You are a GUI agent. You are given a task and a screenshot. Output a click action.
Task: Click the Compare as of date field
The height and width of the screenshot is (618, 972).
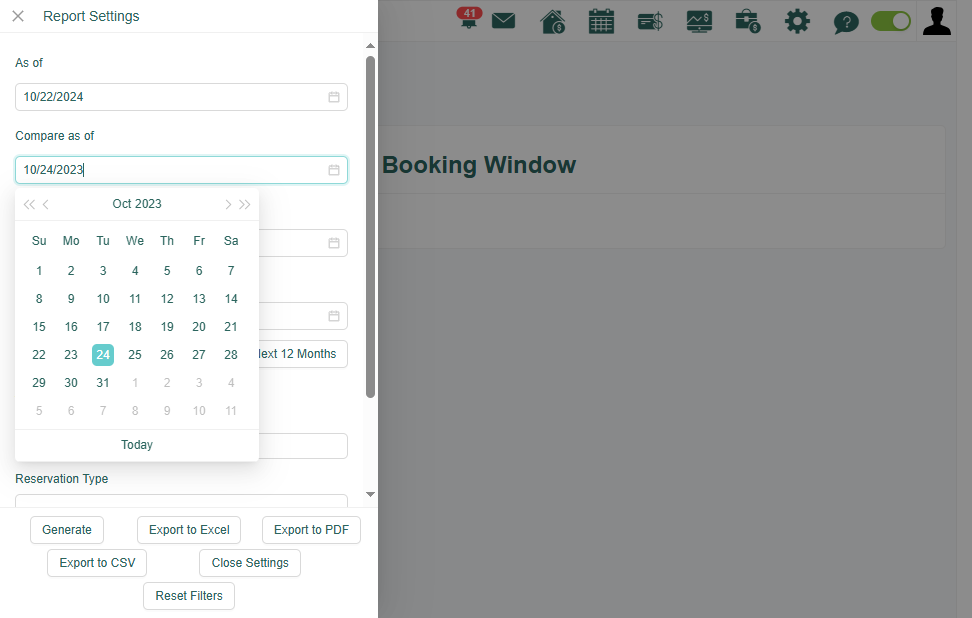[x=181, y=170]
